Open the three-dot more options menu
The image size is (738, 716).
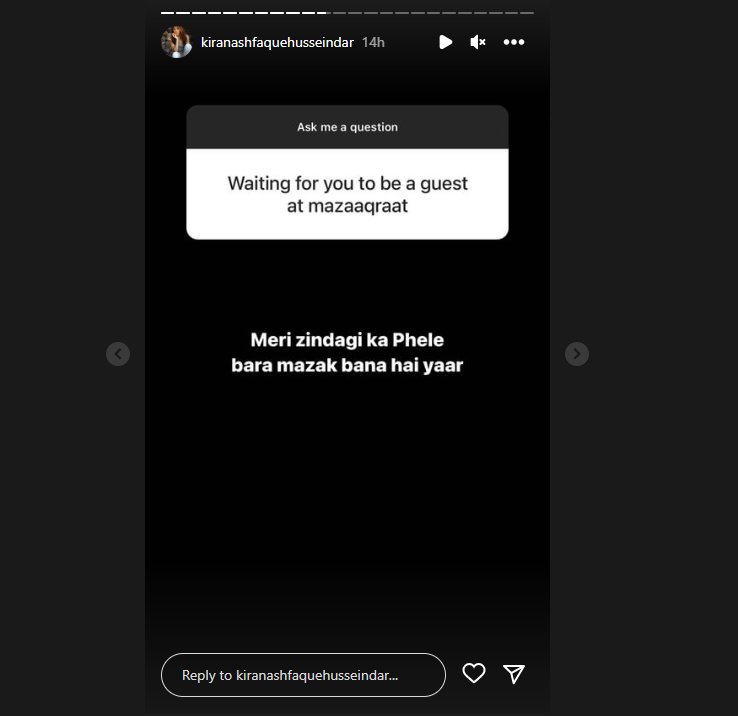513,42
